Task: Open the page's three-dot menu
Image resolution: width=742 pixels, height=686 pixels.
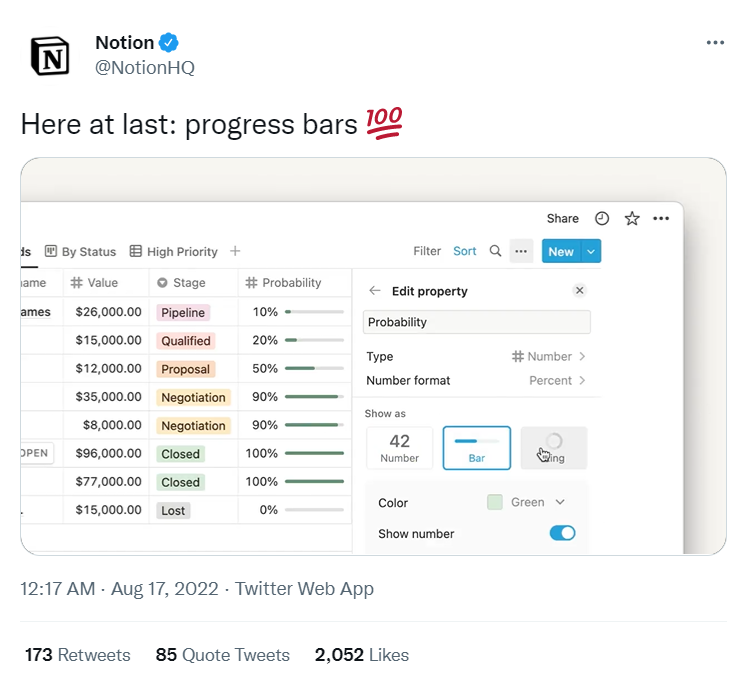Action: 661,218
